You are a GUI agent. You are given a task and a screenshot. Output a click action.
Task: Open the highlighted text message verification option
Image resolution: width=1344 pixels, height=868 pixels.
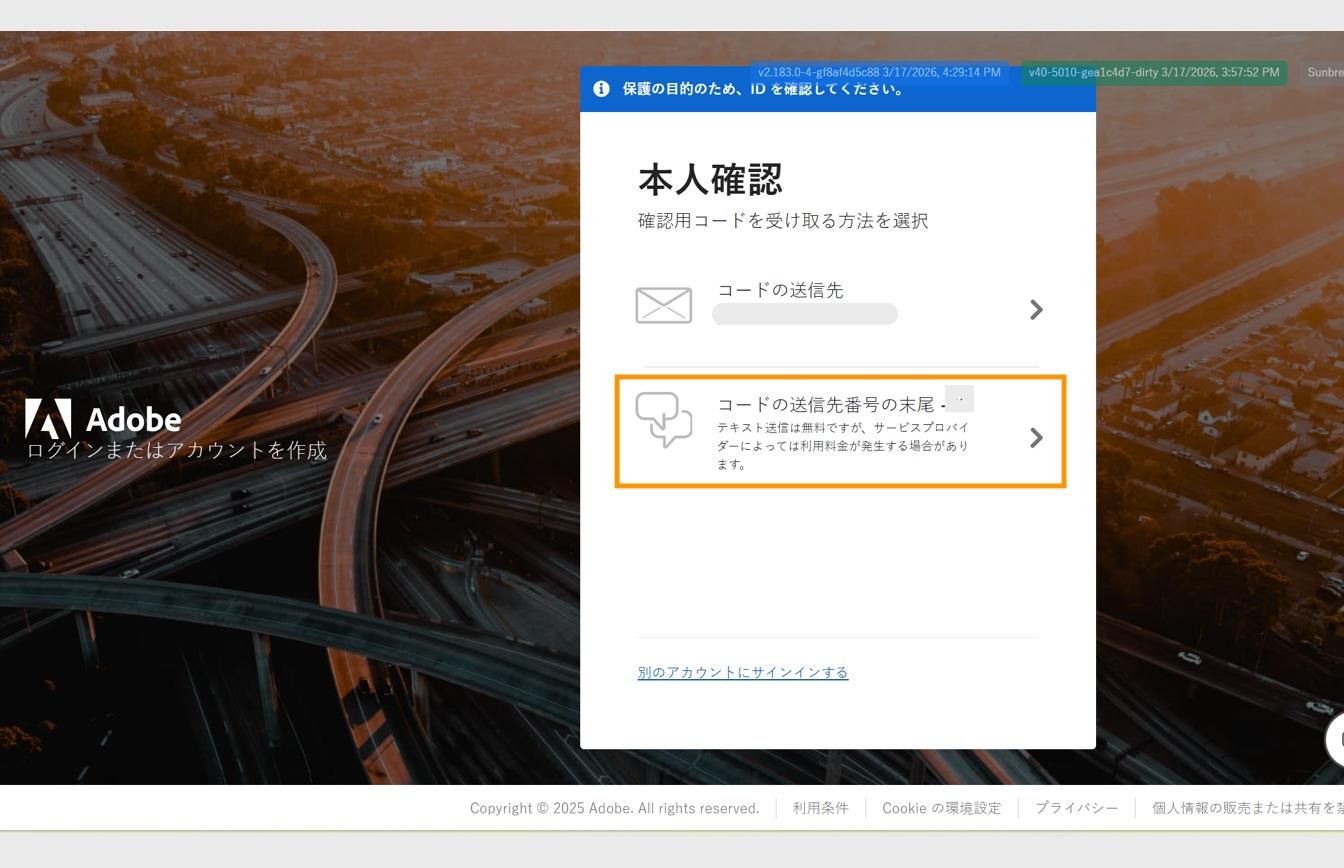[840, 430]
